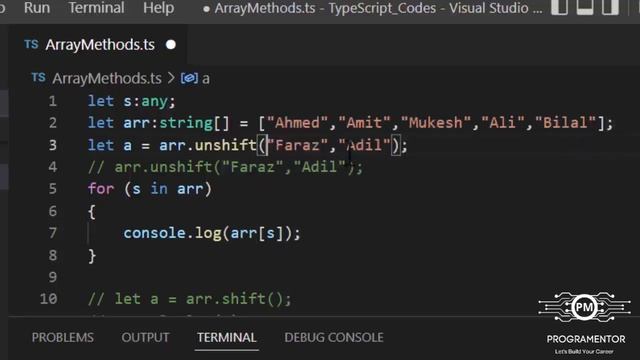Screen dimensions: 640x360
Task: Open the Run menu
Action: 37,8
